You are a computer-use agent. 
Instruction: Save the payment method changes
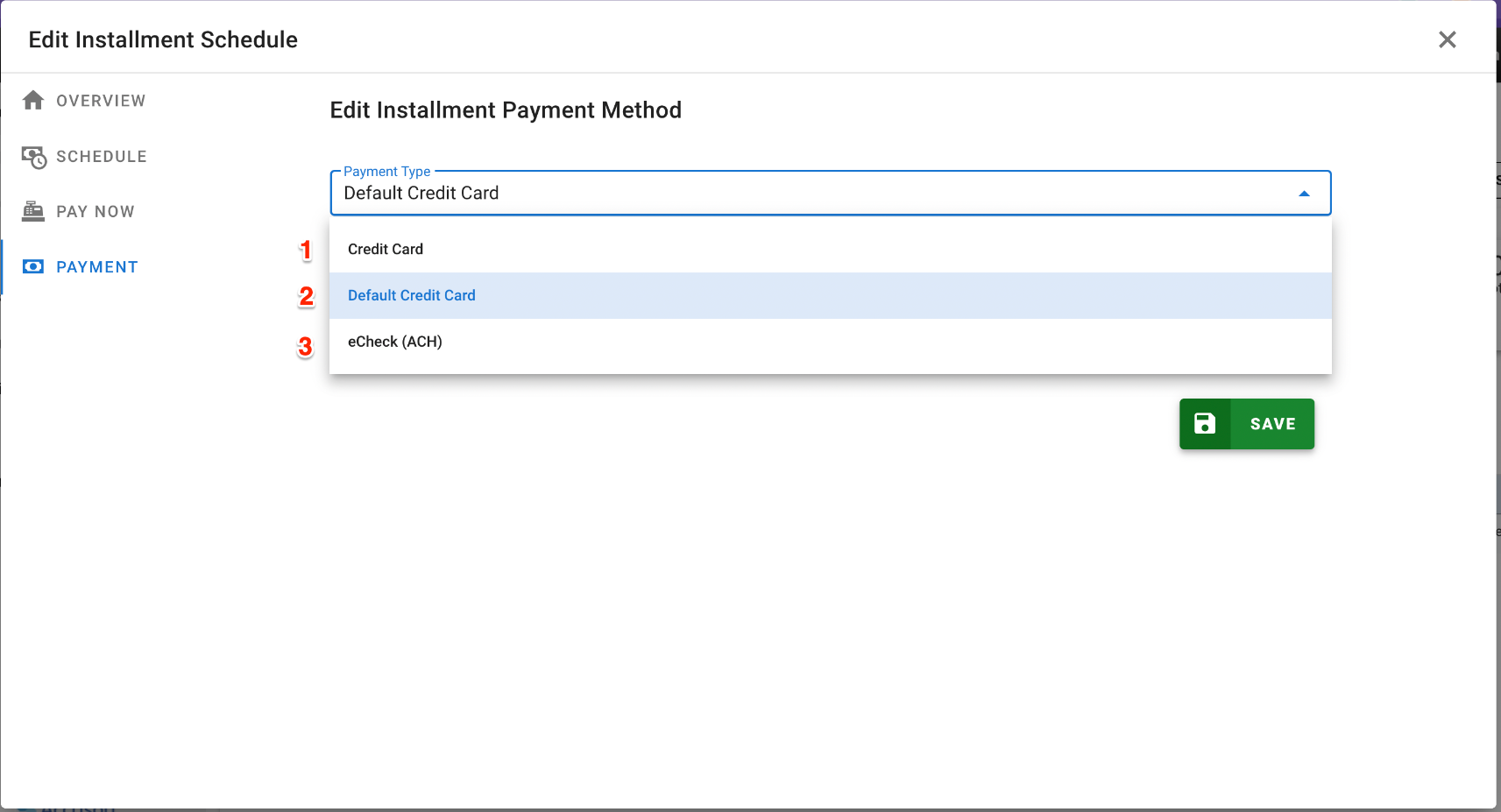(1247, 424)
